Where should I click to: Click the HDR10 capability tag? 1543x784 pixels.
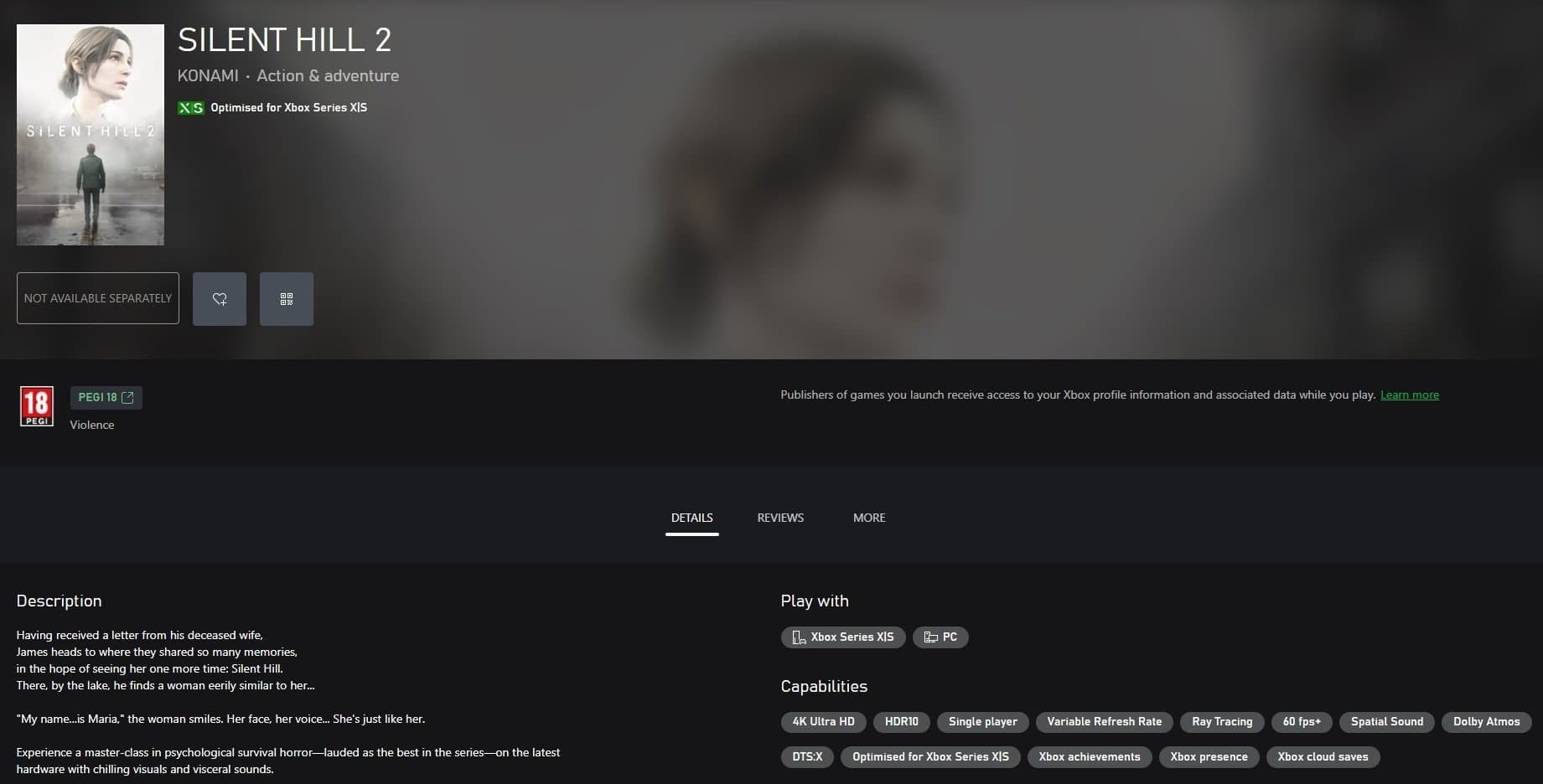pos(902,722)
